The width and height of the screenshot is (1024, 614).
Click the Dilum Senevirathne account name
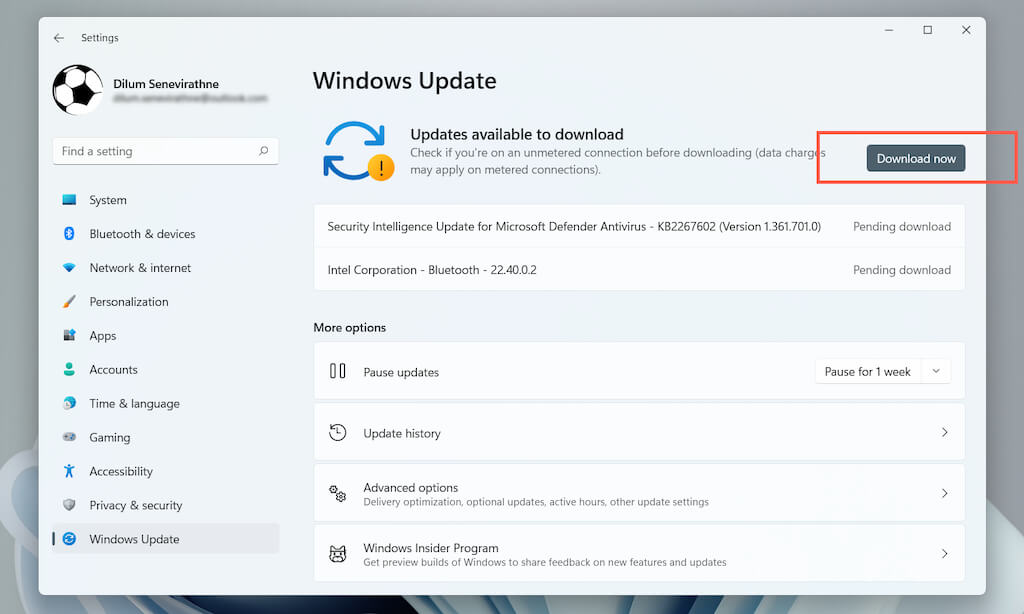166,84
